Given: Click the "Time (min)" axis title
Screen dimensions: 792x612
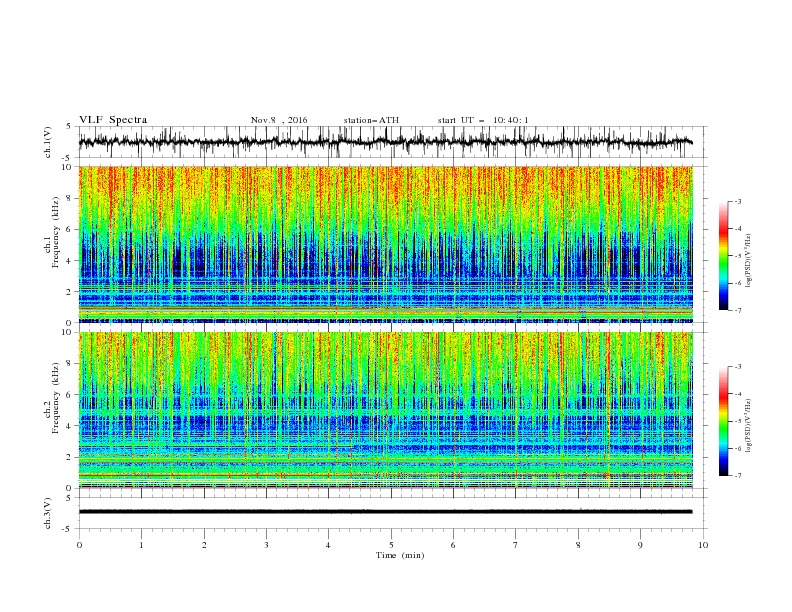Looking at the screenshot, I should [x=400, y=555].
